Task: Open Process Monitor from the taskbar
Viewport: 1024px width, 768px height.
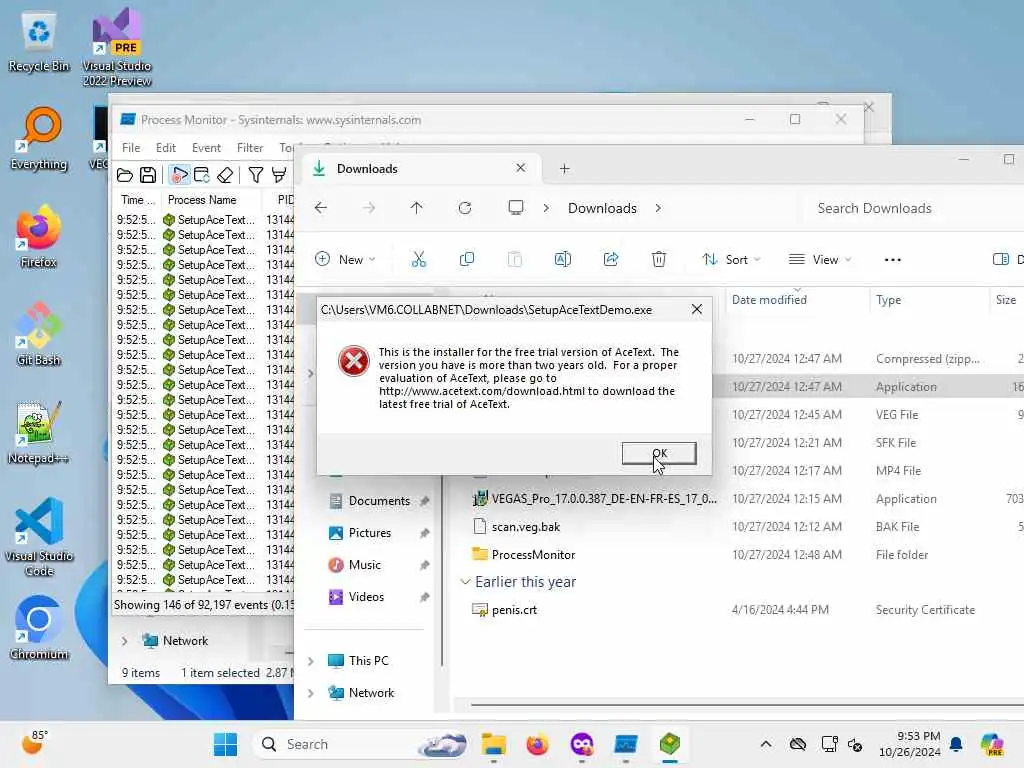Action: [625, 744]
